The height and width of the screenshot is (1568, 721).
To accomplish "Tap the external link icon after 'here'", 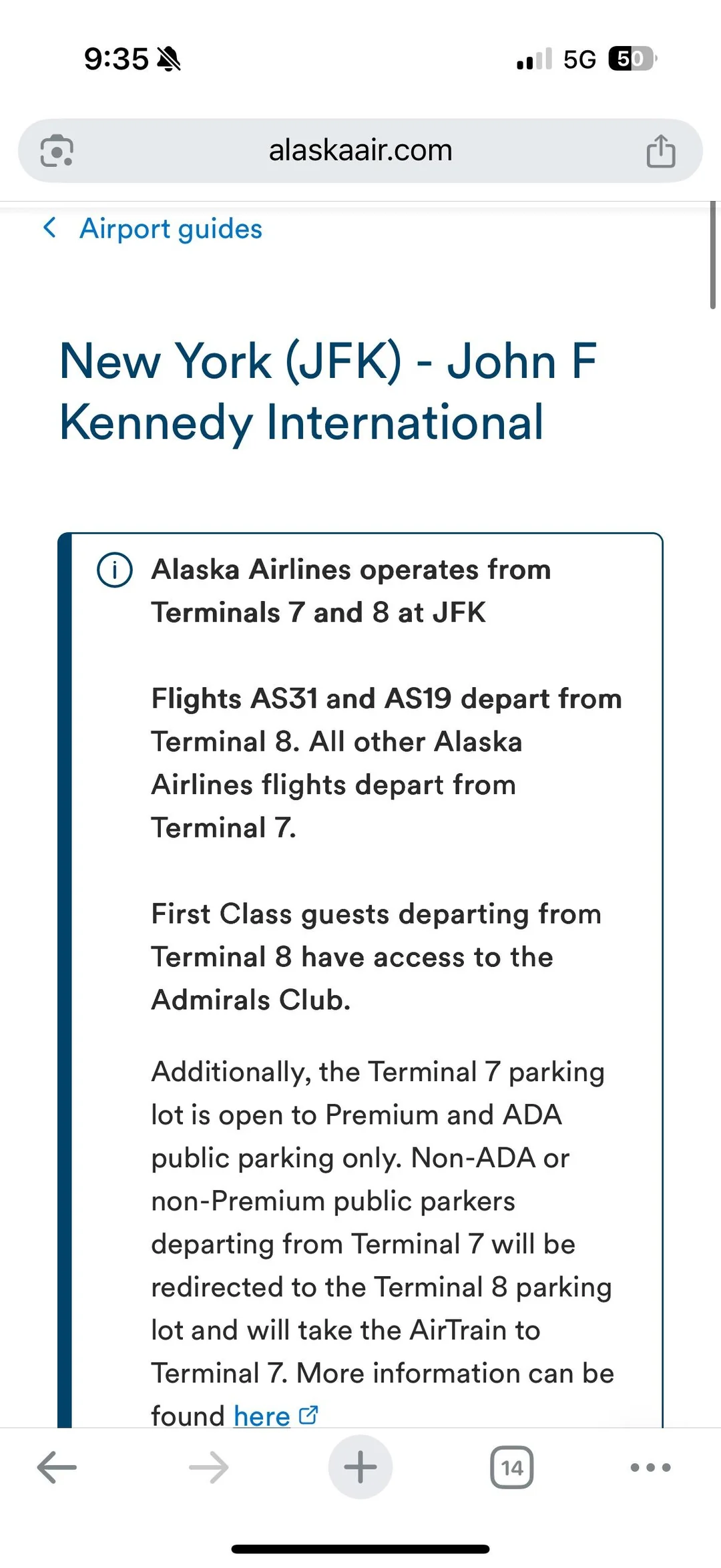I will [308, 1414].
